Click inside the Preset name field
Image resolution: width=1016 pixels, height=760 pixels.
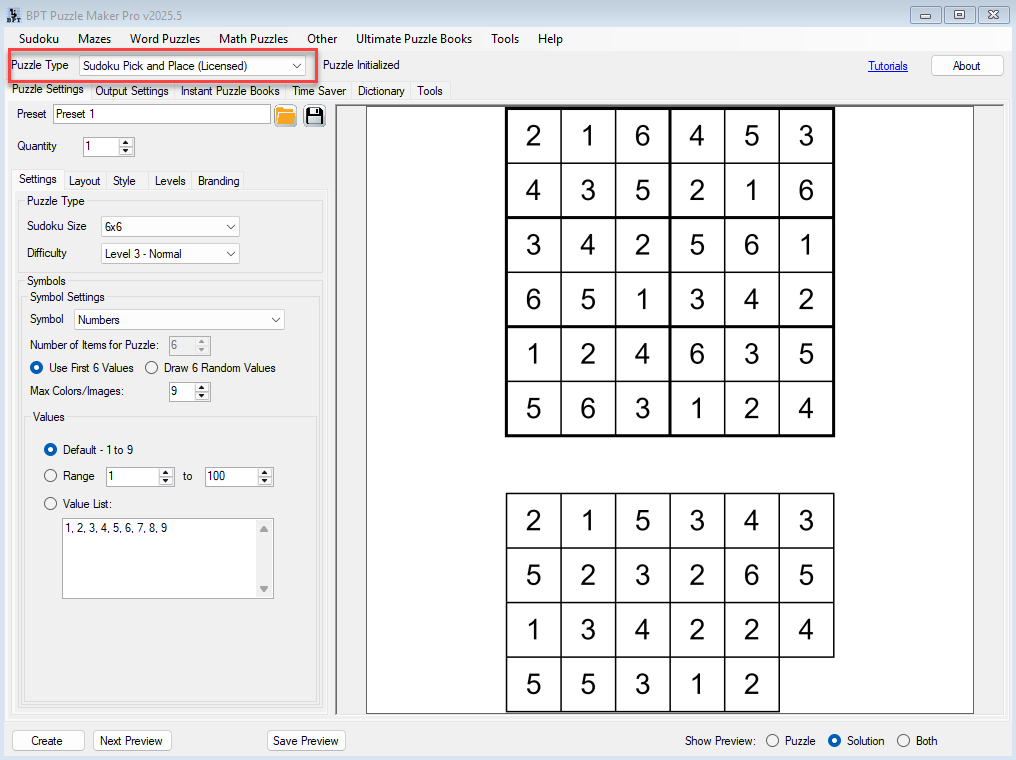(160, 114)
